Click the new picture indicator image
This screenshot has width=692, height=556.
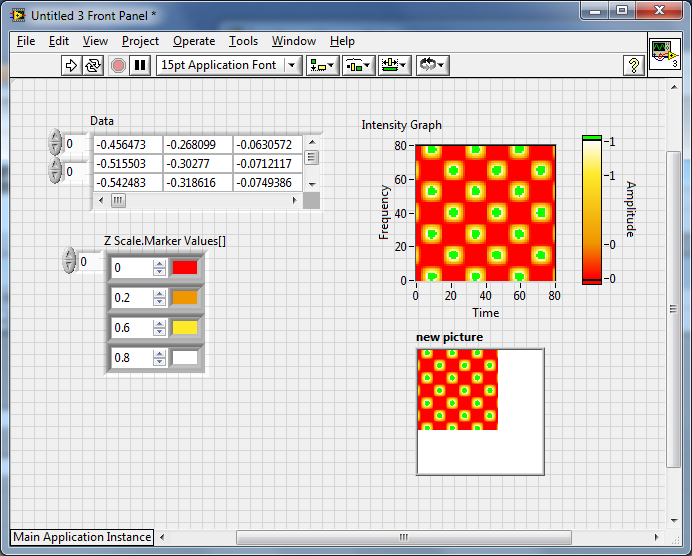(480, 412)
